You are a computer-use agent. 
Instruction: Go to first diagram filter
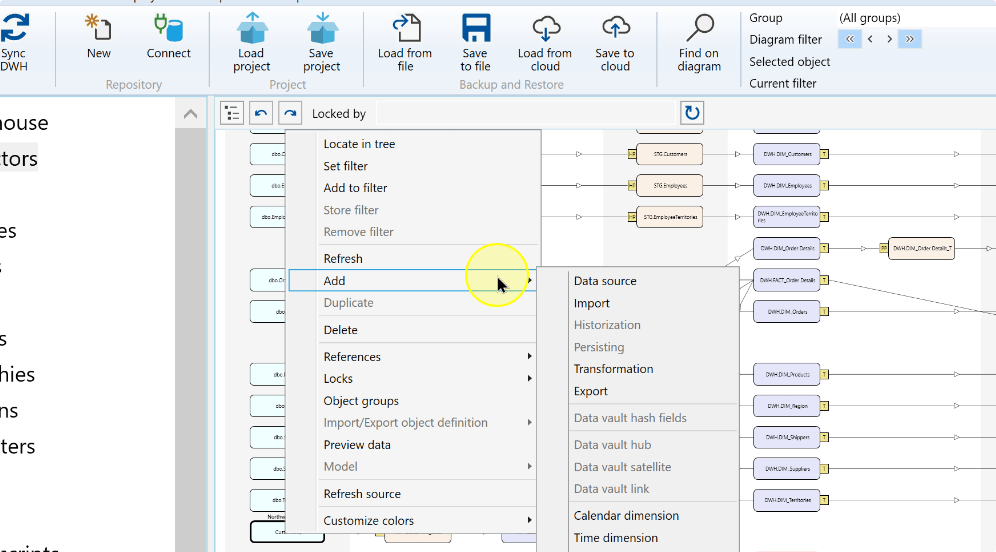click(850, 39)
